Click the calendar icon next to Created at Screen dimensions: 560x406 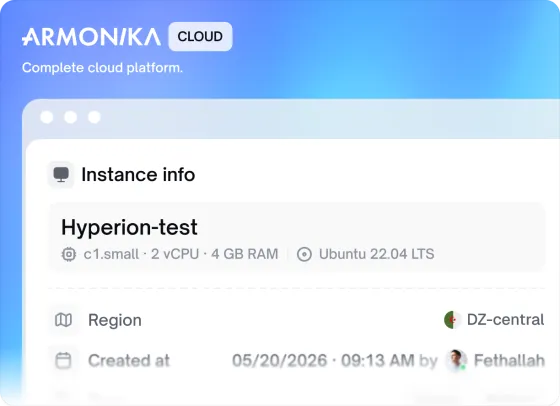[x=63, y=360]
